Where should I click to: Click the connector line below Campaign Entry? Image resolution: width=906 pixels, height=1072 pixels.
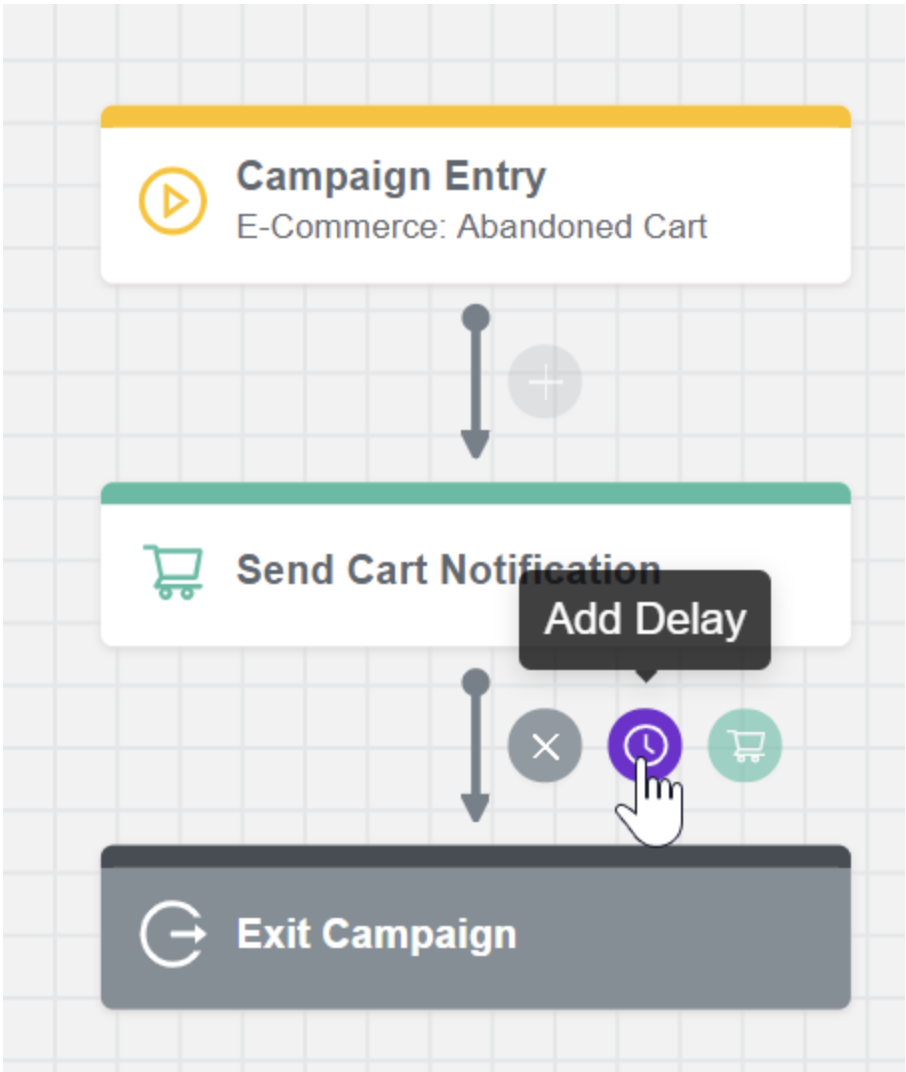[x=476, y=380]
